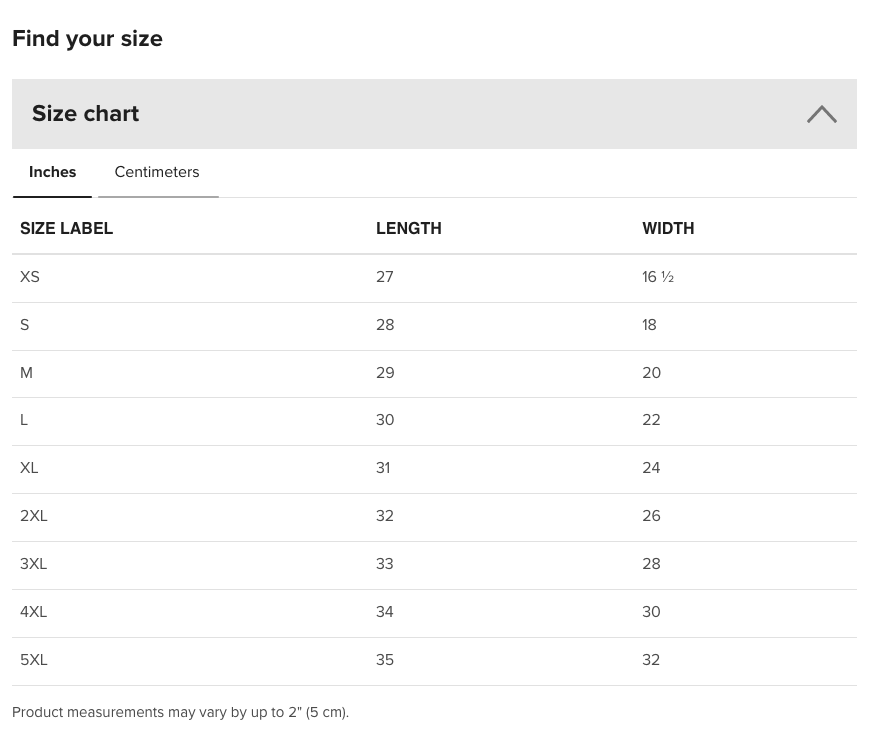Select the 4XL size row label

click(33, 611)
